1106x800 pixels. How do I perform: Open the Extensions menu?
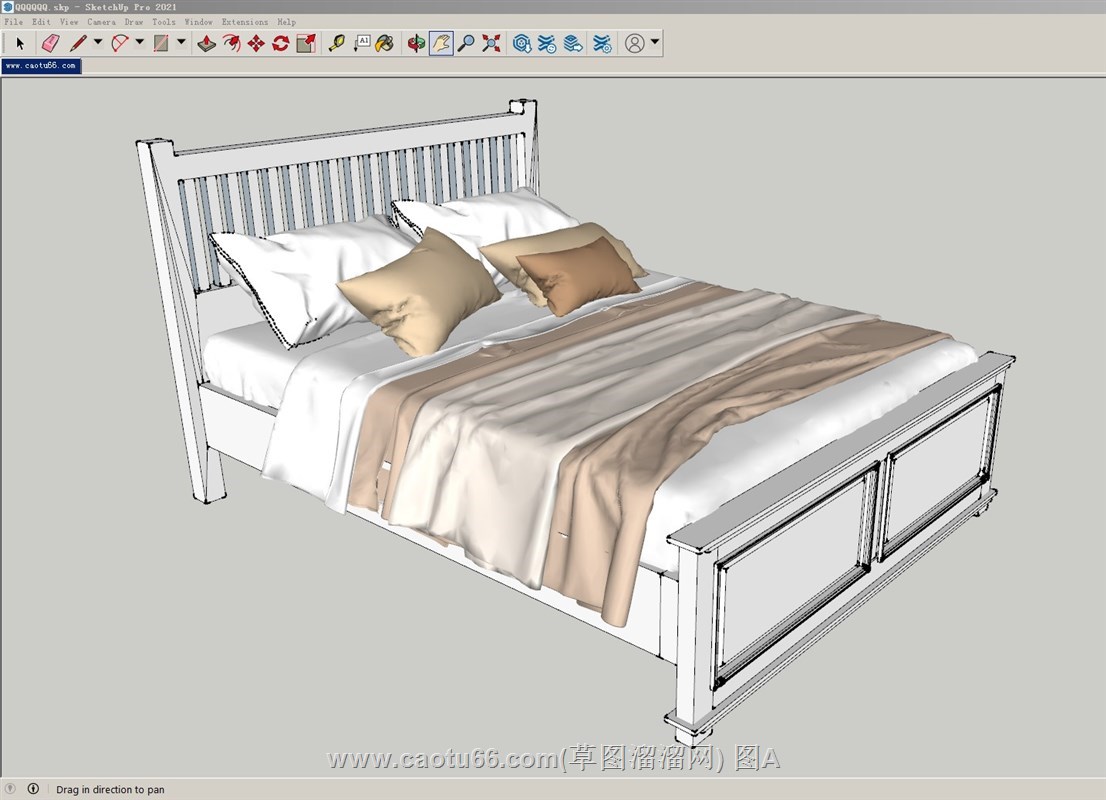pos(244,21)
